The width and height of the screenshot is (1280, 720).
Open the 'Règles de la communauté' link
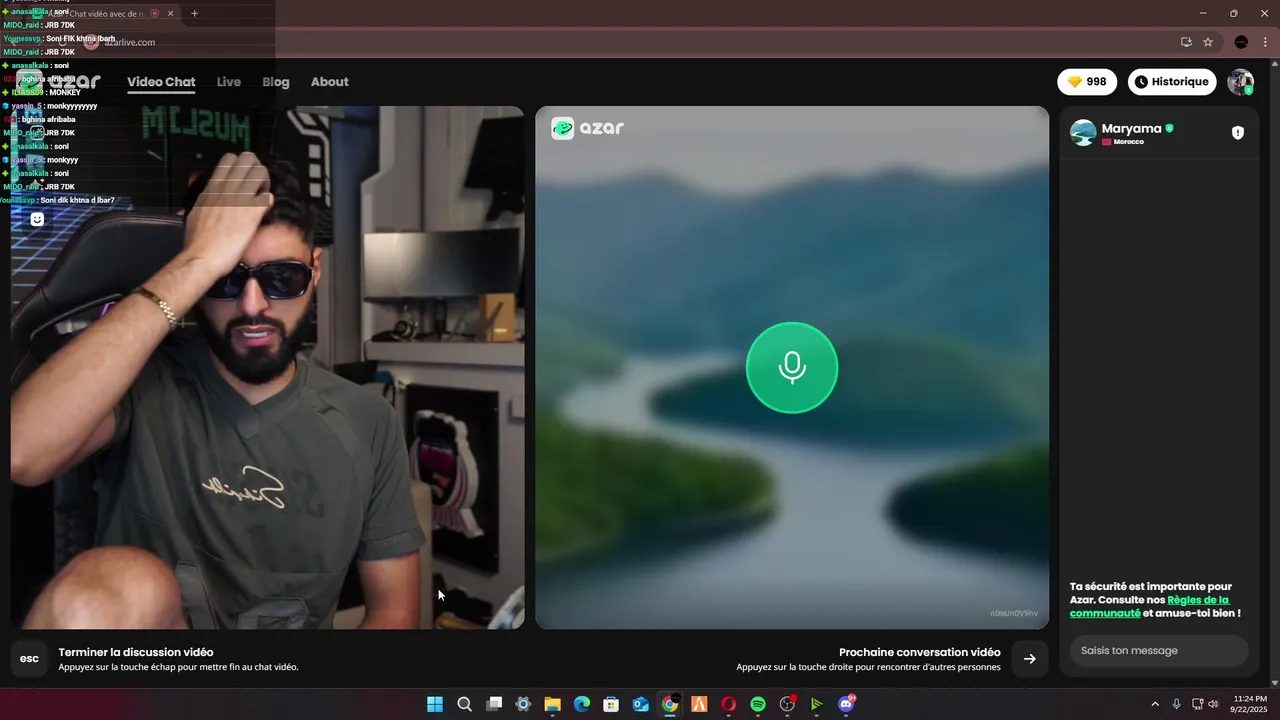tap(1149, 607)
